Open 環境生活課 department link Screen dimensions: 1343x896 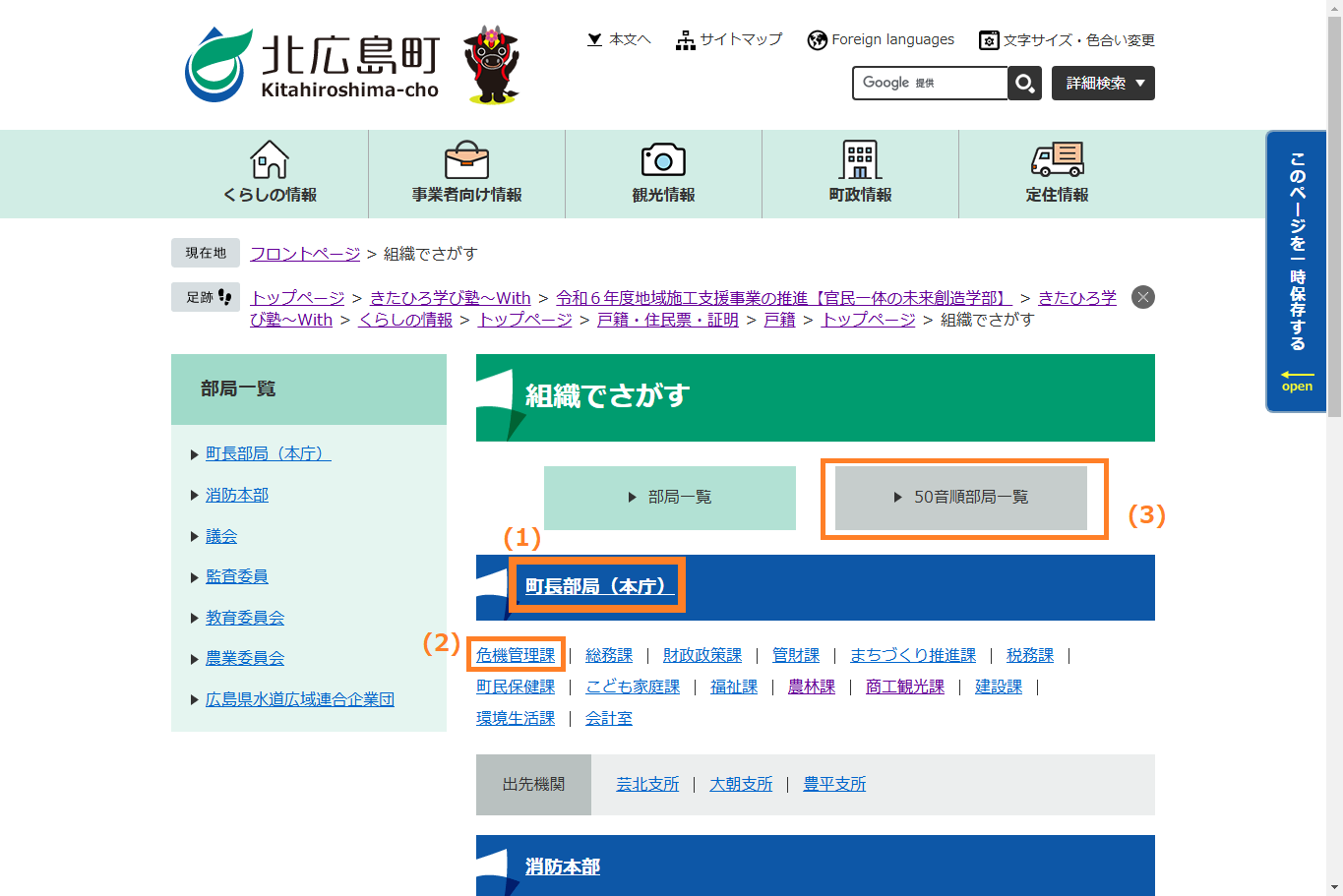click(516, 718)
